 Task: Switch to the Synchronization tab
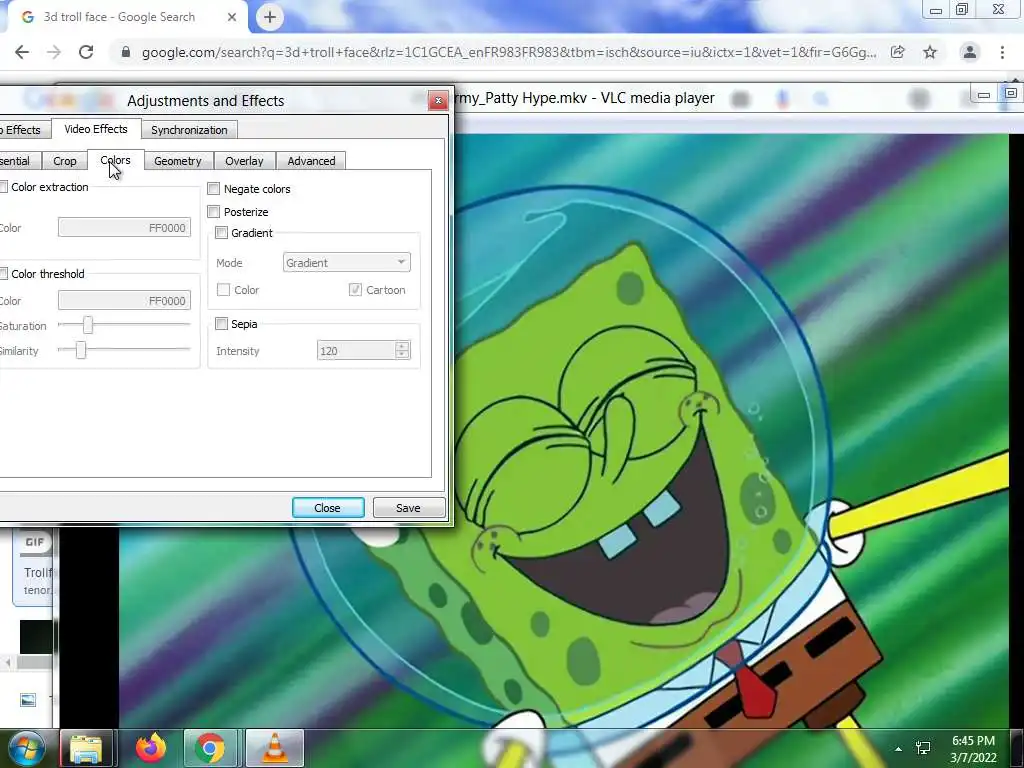189,130
